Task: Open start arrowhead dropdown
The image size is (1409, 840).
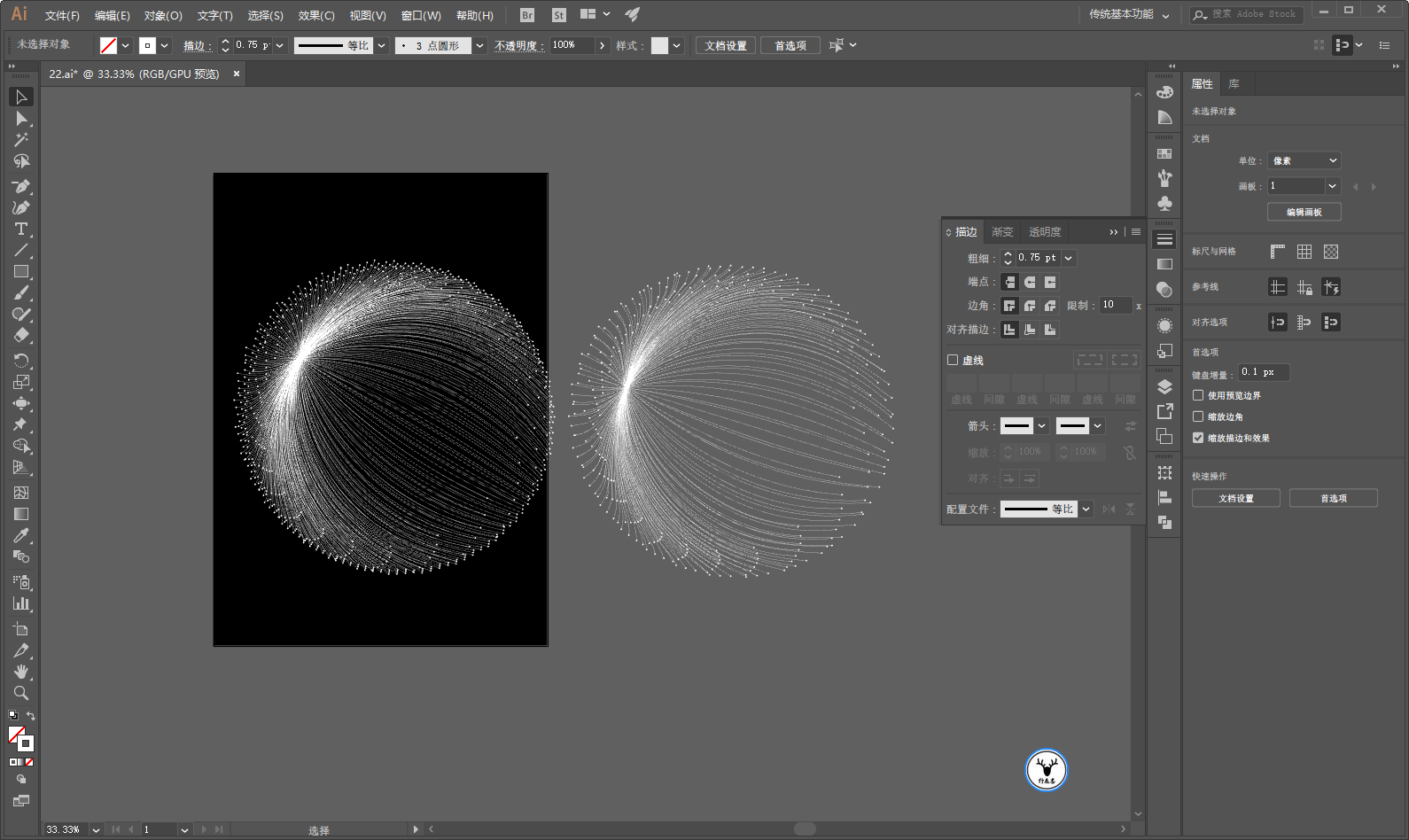Action: 1042,426
